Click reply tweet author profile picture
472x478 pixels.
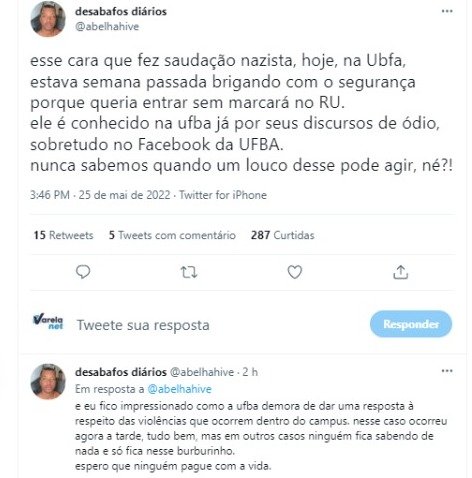[48, 381]
